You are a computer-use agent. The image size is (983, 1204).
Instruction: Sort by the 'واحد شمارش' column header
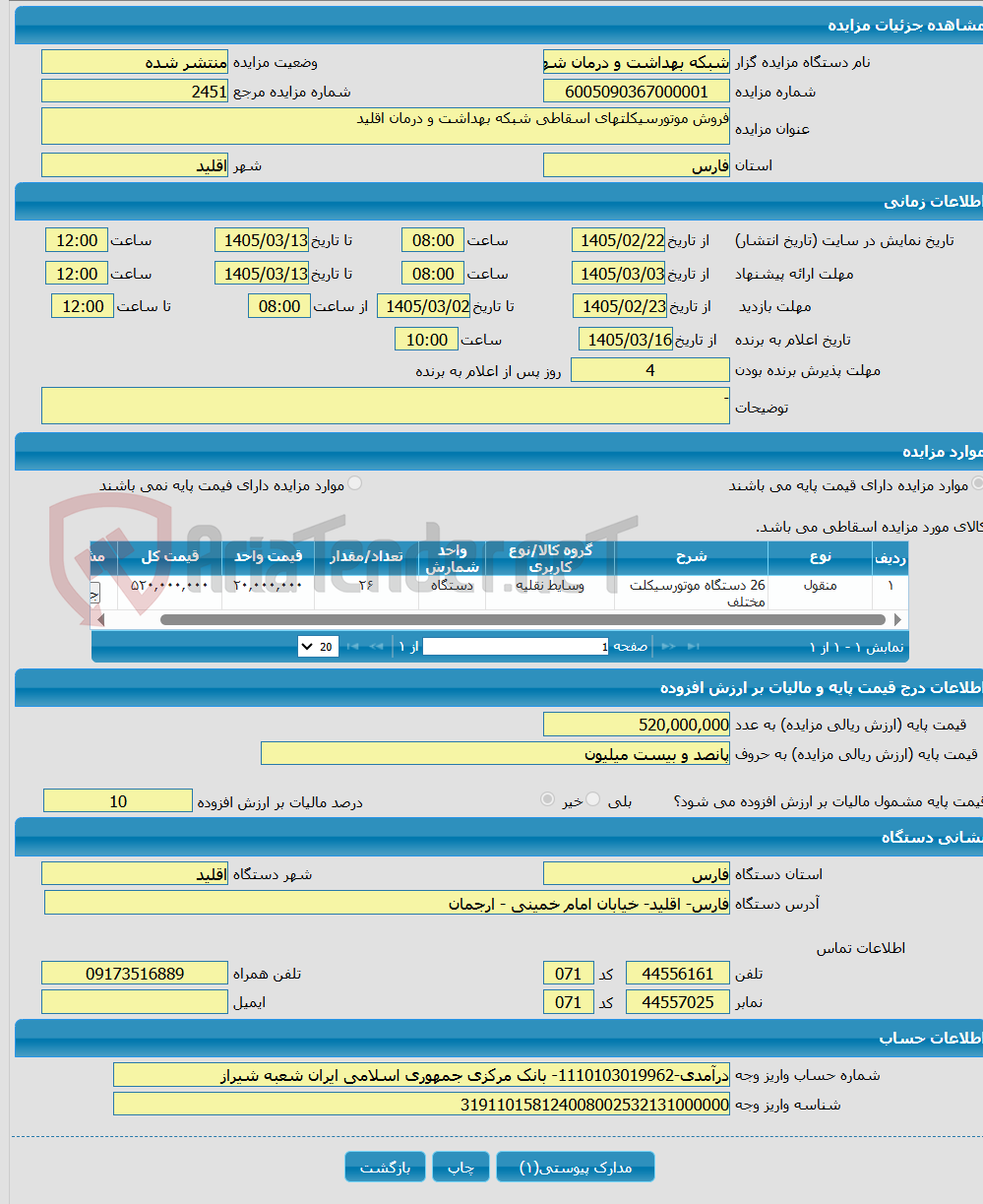[452, 557]
